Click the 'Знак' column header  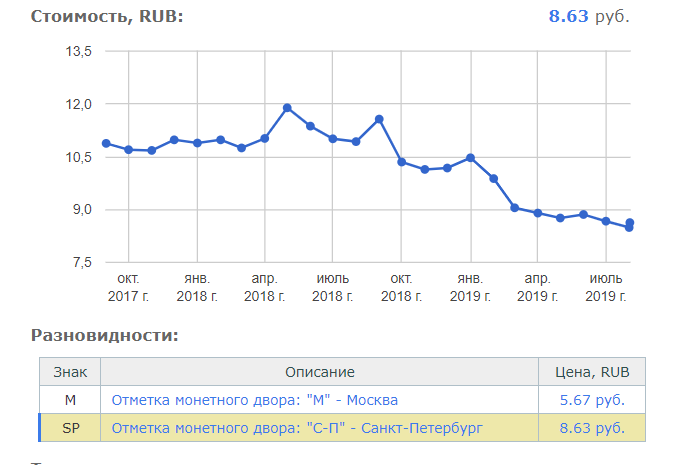point(70,372)
